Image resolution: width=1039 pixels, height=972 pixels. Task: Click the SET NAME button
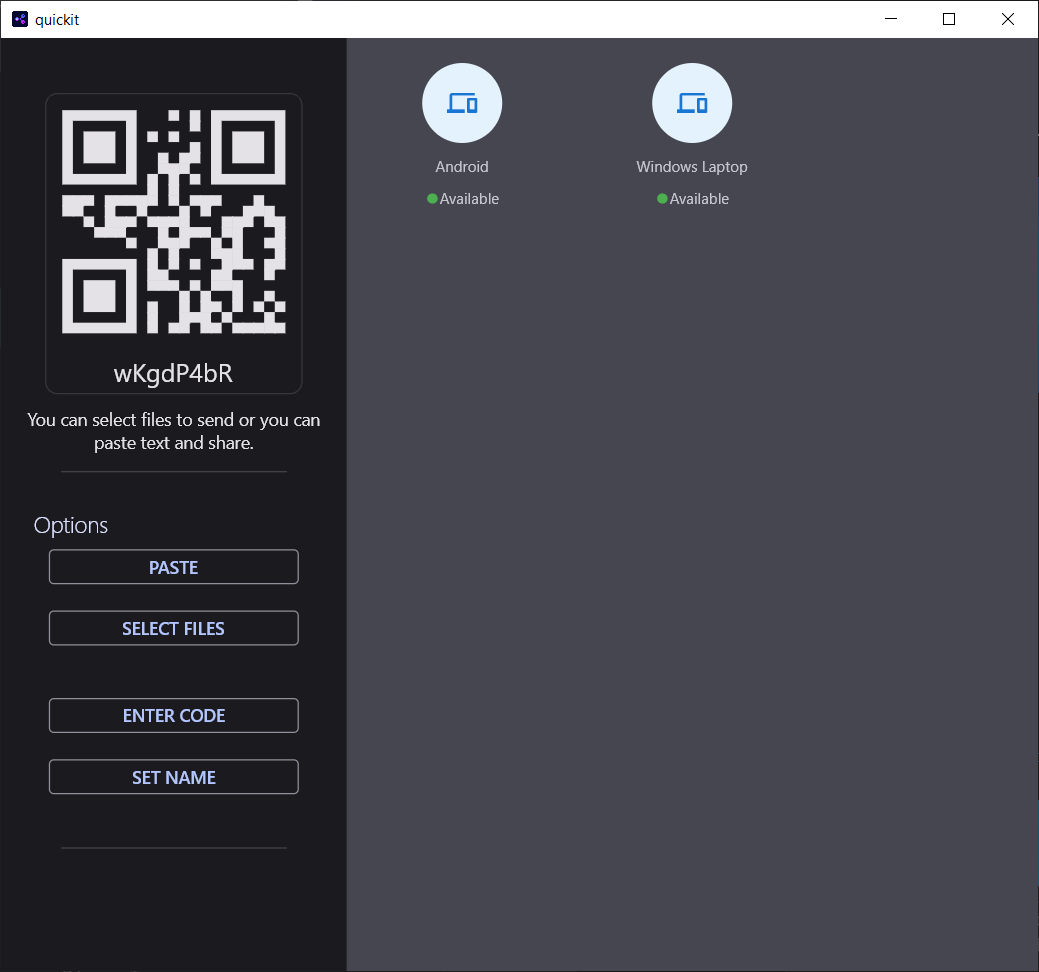pos(174,777)
